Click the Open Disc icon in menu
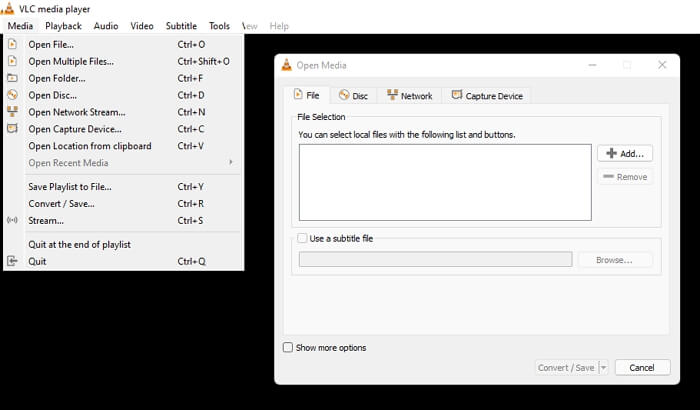700x410 pixels. 12,95
